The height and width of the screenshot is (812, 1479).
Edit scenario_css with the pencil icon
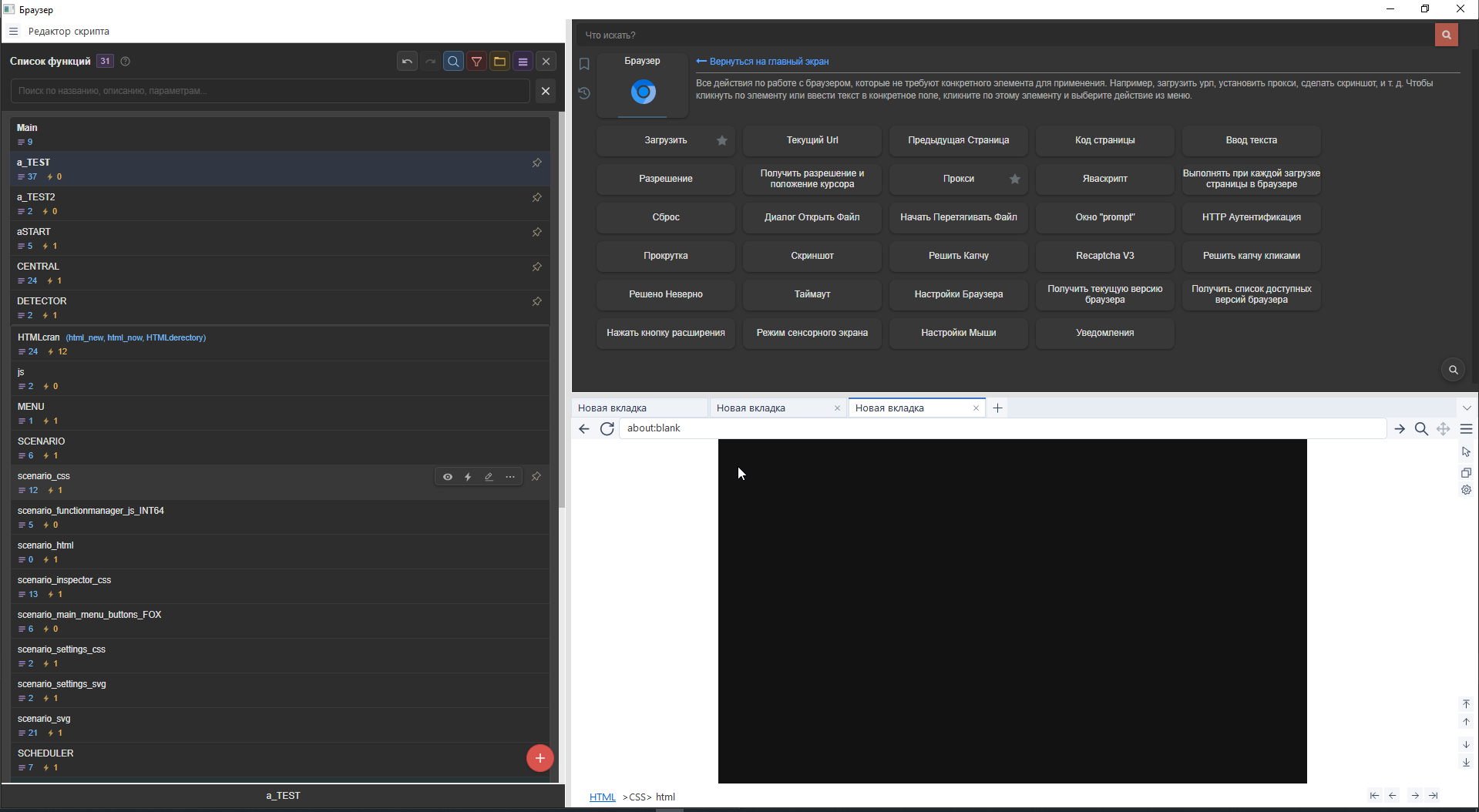point(489,477)
